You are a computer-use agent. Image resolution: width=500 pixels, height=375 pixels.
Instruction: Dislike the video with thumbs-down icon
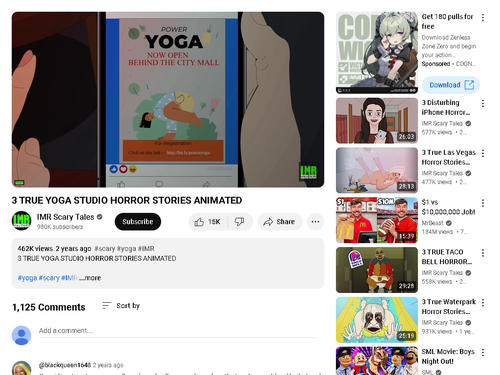tap(240, 222)
